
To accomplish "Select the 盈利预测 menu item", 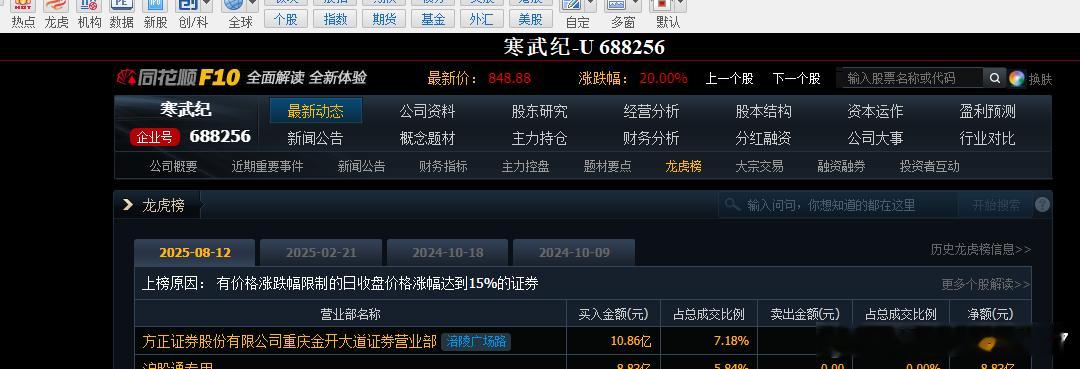I will 987,111.
